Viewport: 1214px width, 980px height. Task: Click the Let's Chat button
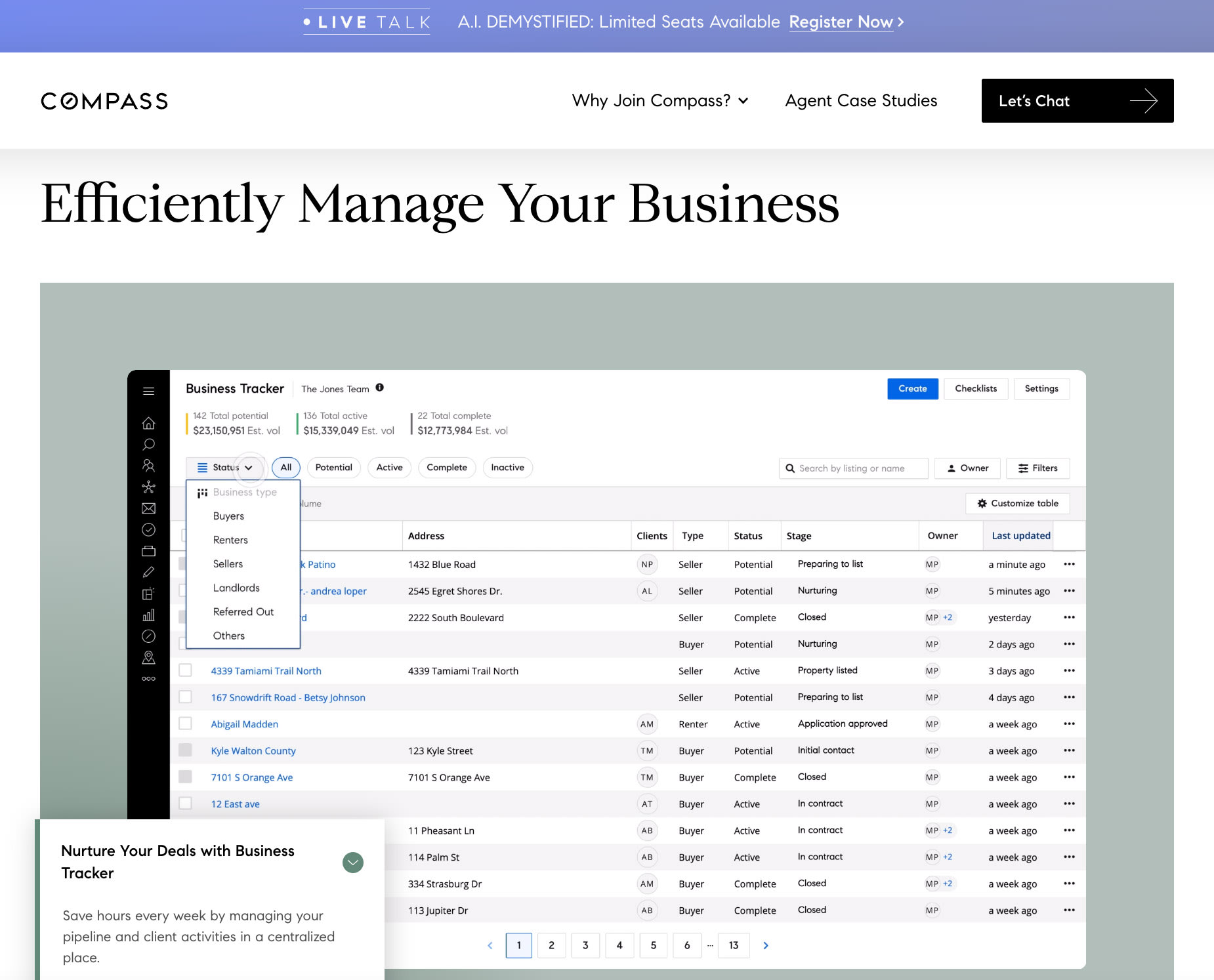point(1078,101)
